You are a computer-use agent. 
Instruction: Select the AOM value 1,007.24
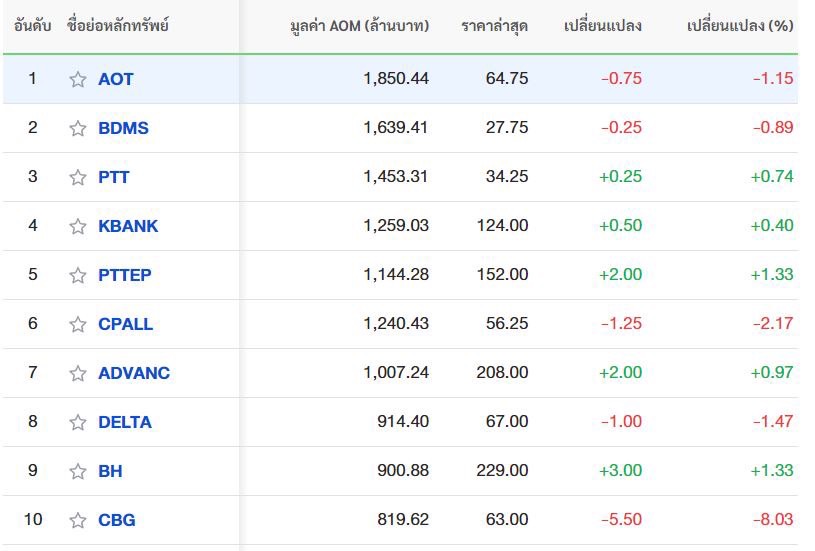[x=396, y=372]
